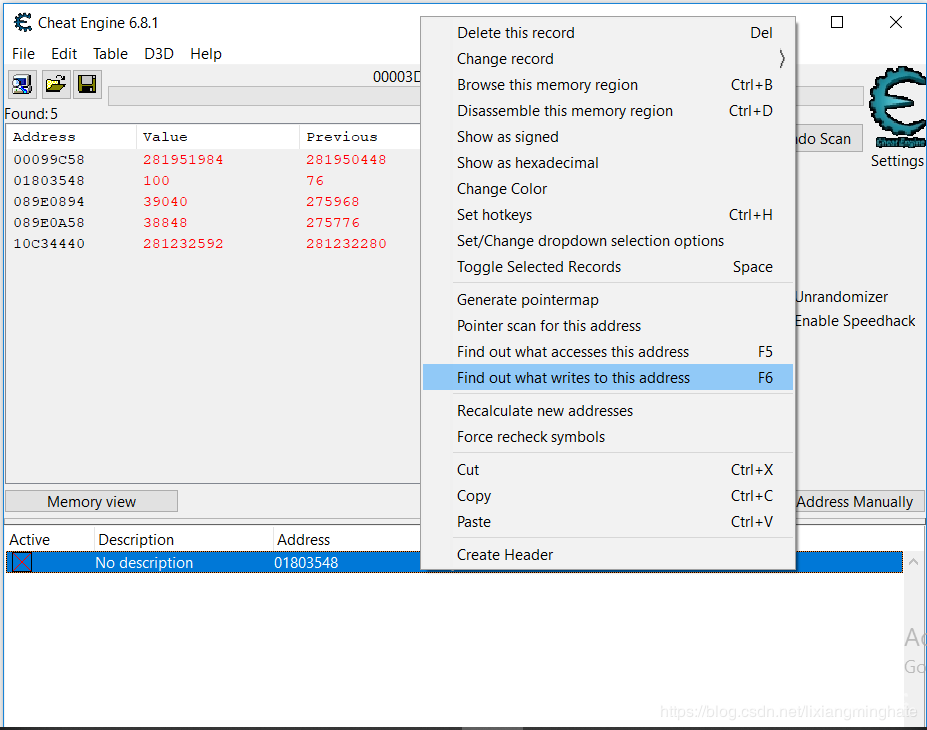This screenshot has width=927, height=730.
Task: Choose Recalculate new addresses
Action: 608,411
